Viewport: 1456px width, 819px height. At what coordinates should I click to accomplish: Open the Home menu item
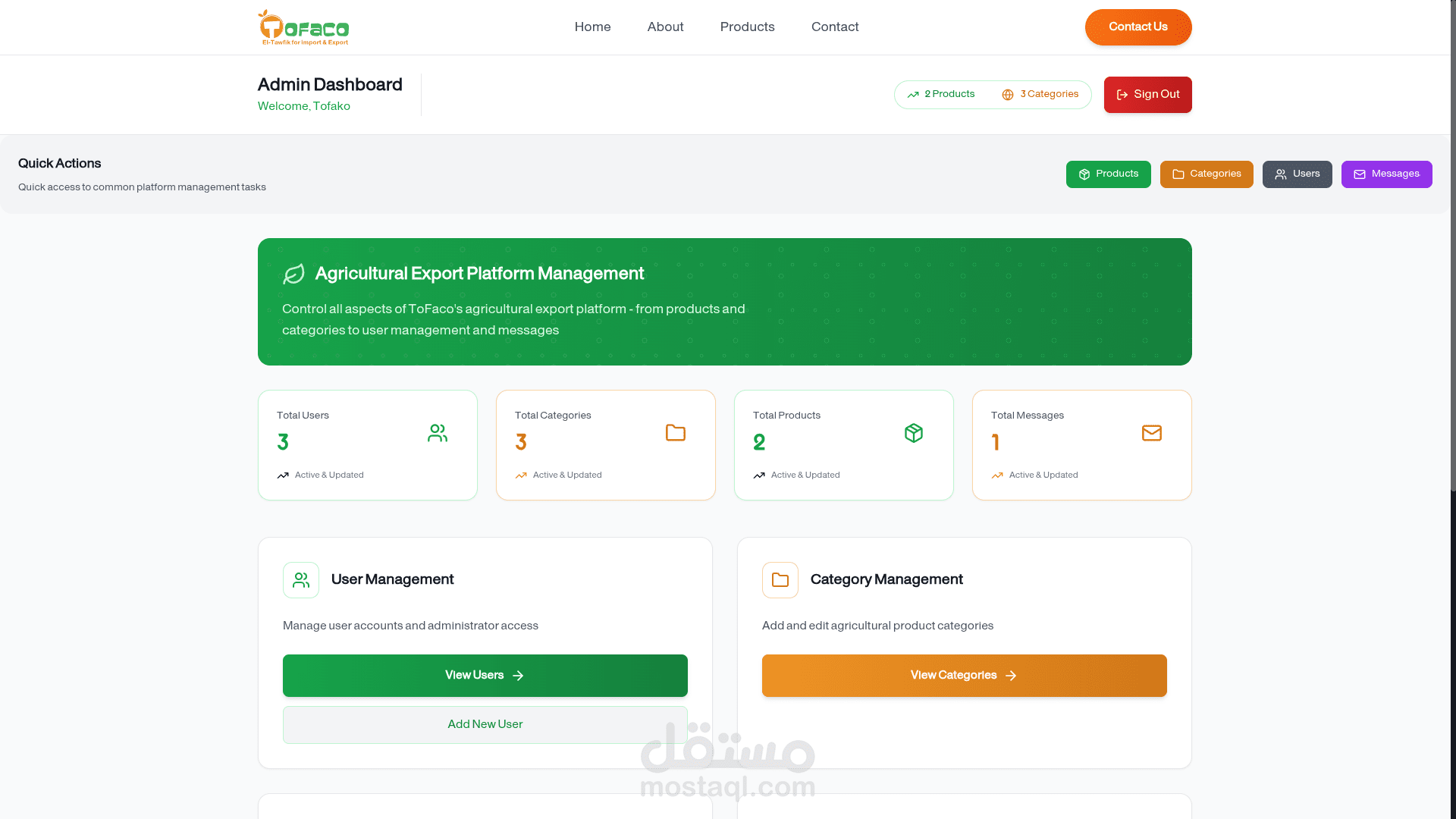(x=592, y=27)
